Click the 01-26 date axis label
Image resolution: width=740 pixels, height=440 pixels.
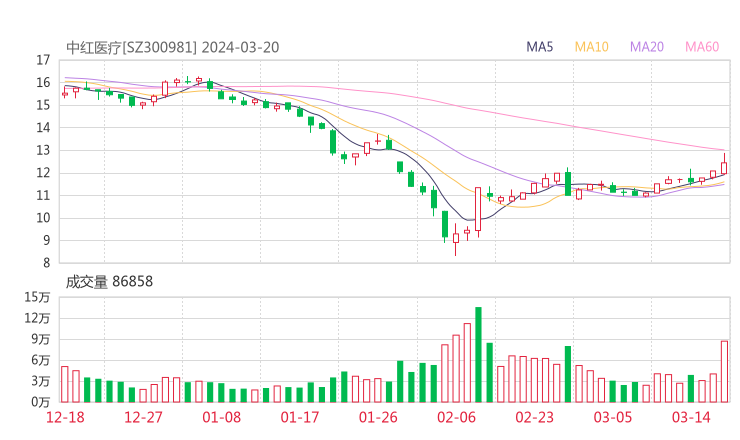[378, 417]
